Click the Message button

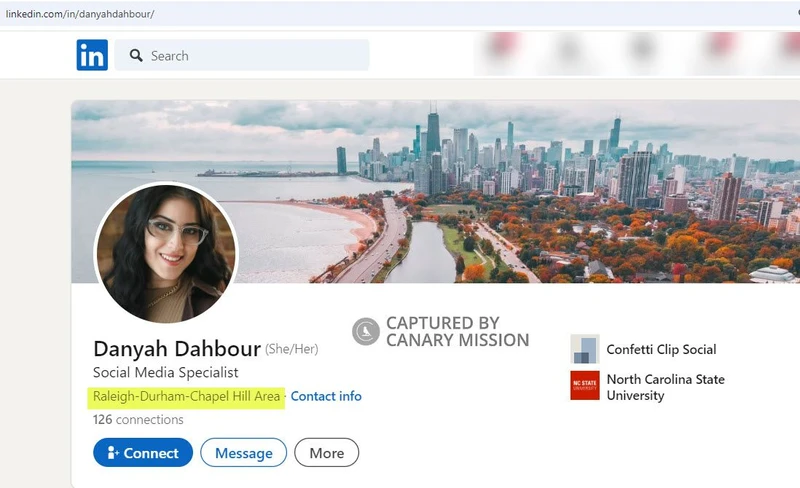coord(243,452)
